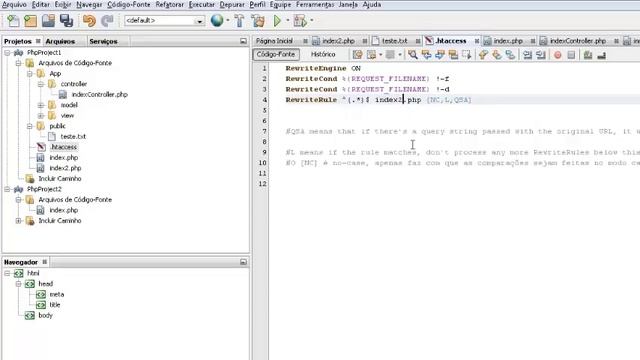Click the New Project toolbar icon
The image size is (640, 360).
coord(30,20)
